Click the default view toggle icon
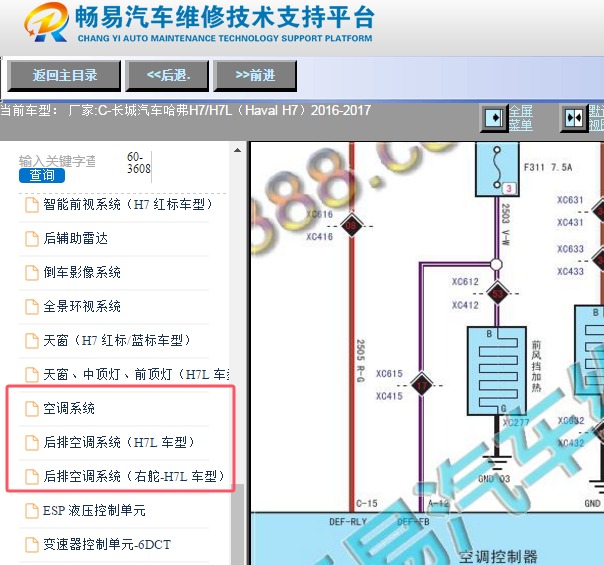The width and height of the screenshot is (604, 565). [x=574, y=118]
